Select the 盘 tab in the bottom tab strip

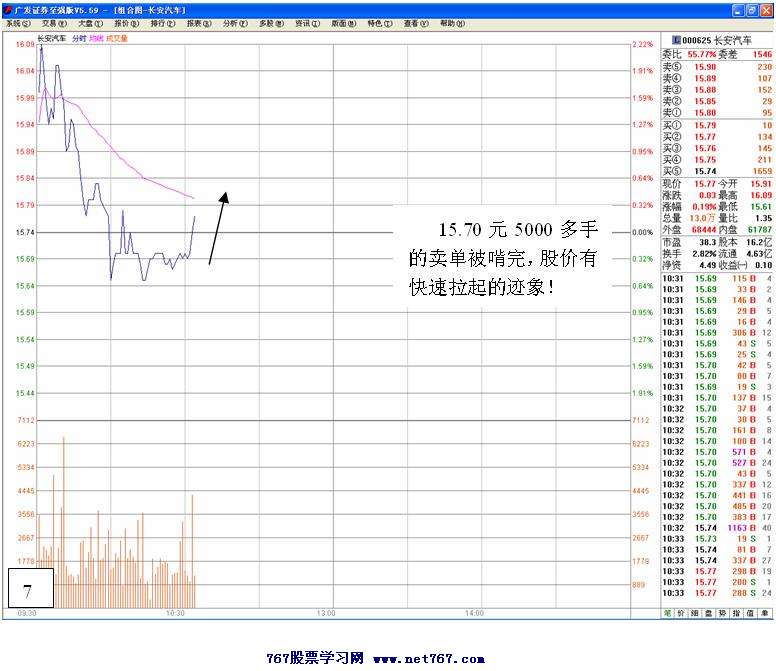coord(710,613)
